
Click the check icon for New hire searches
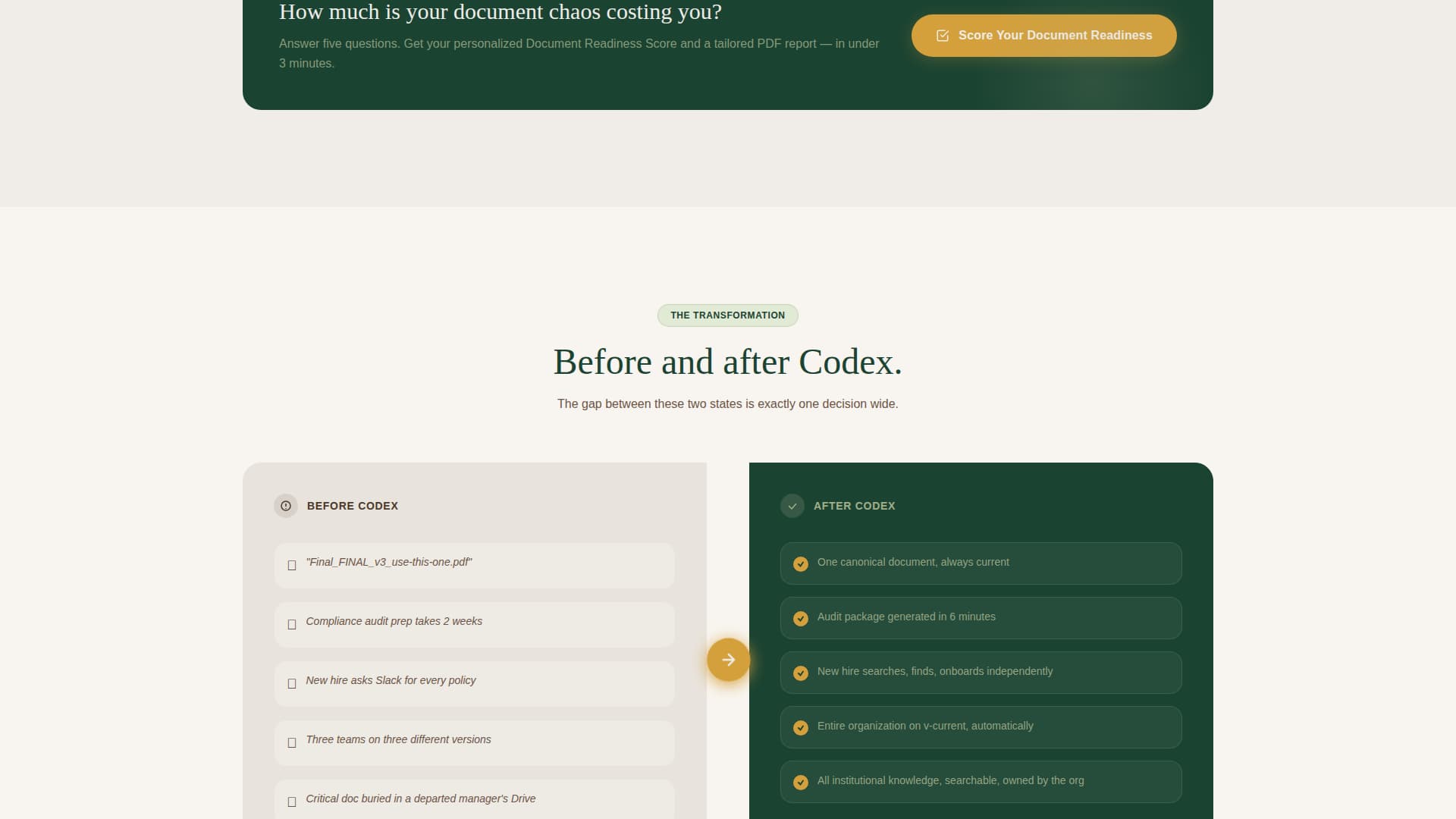(x=801, y=673)
